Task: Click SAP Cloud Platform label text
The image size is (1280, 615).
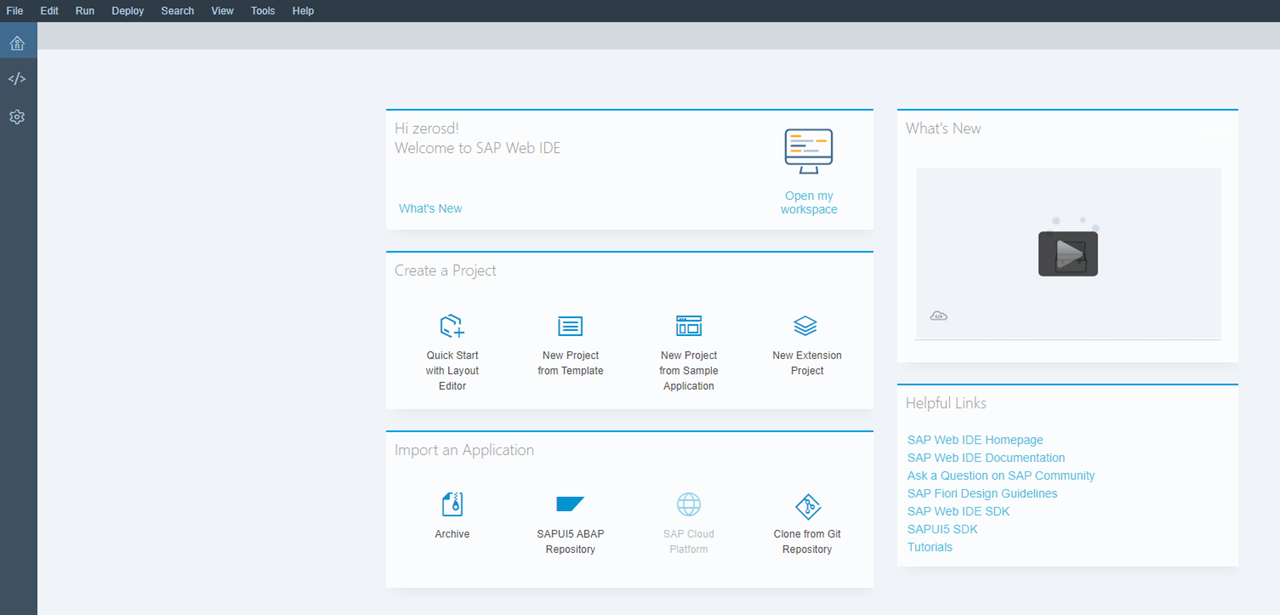Action: [x=689, y=542]
